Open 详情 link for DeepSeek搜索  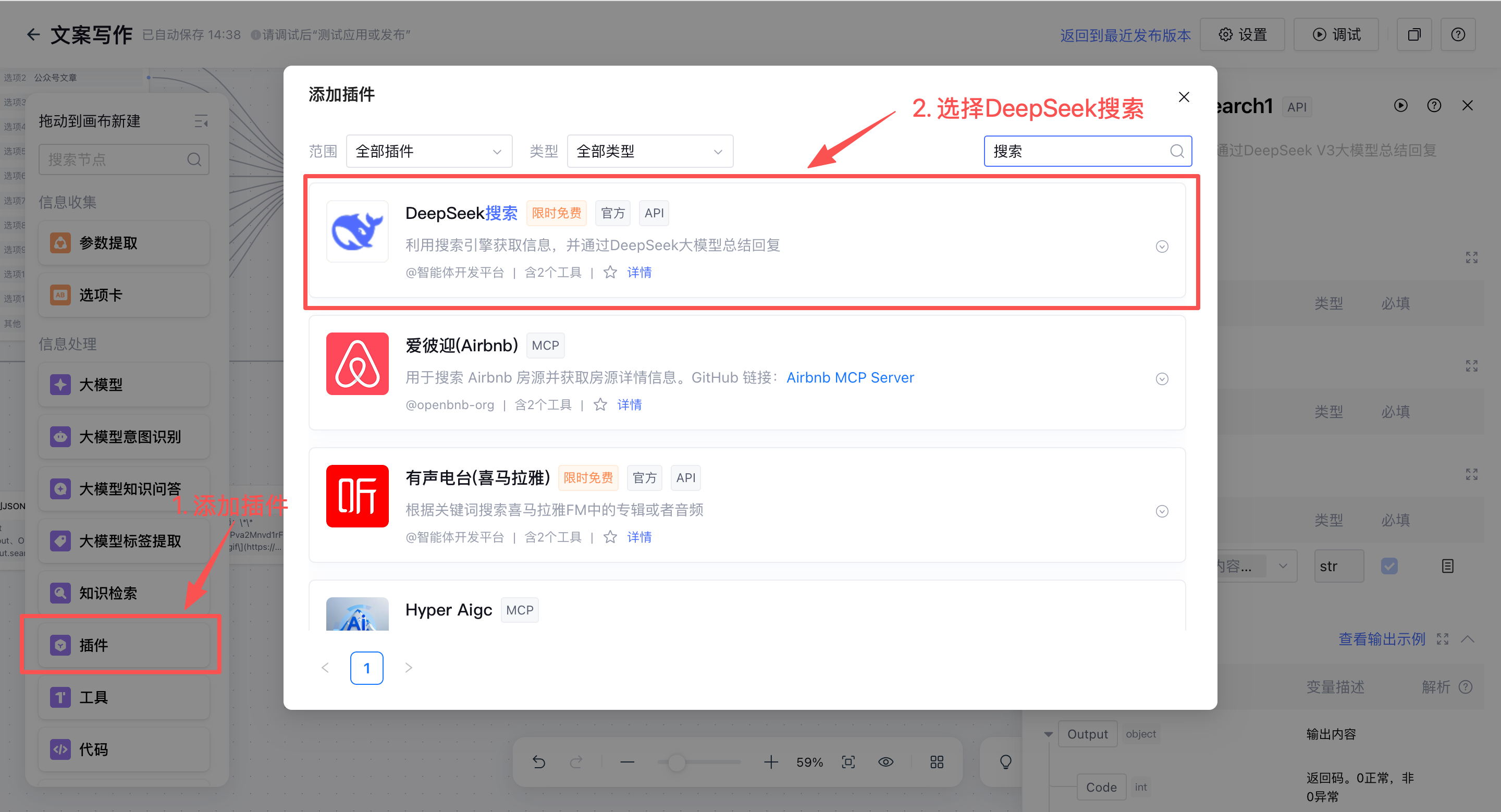pos(639,272)
